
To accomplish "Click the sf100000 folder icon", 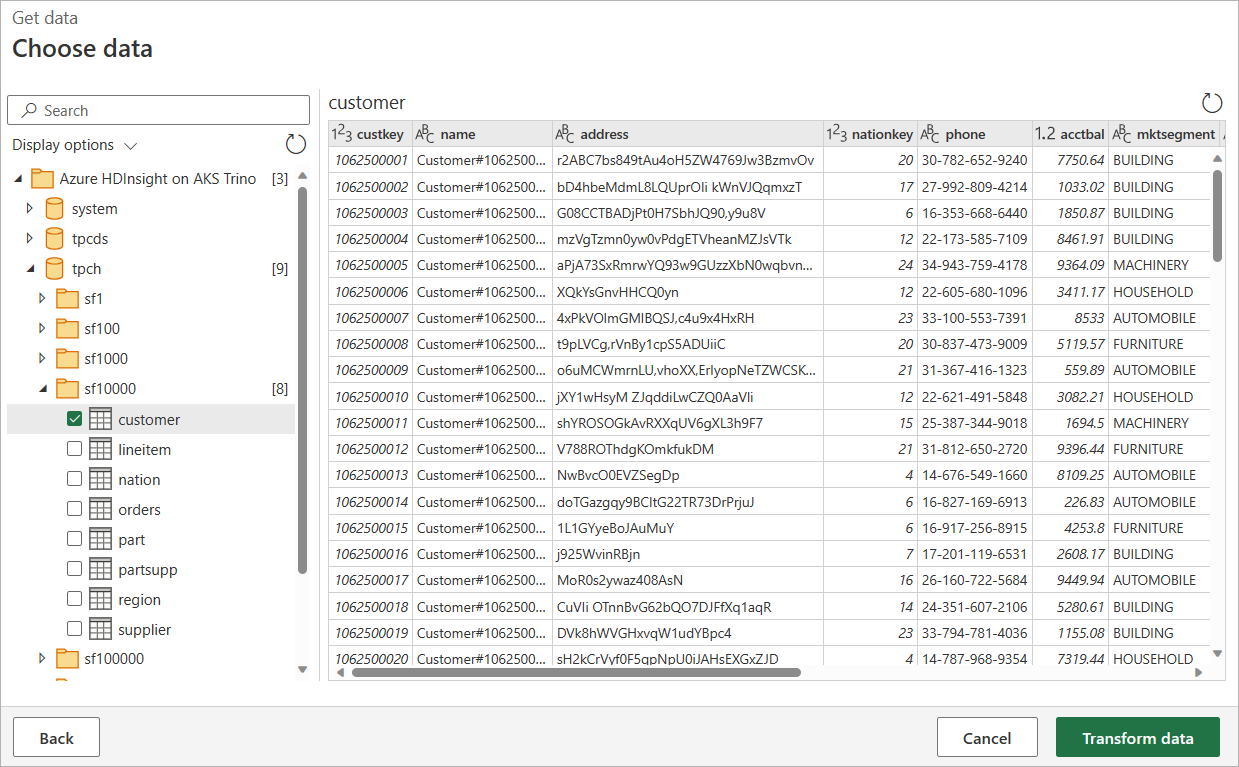I will [67, 659].
